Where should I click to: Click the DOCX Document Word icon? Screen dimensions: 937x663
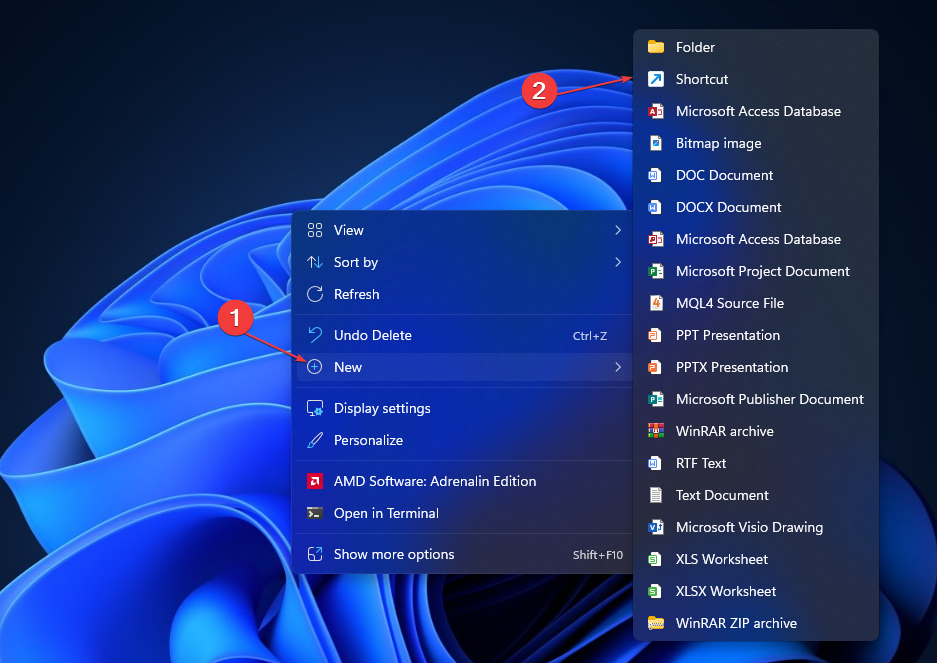pos(656,207)
